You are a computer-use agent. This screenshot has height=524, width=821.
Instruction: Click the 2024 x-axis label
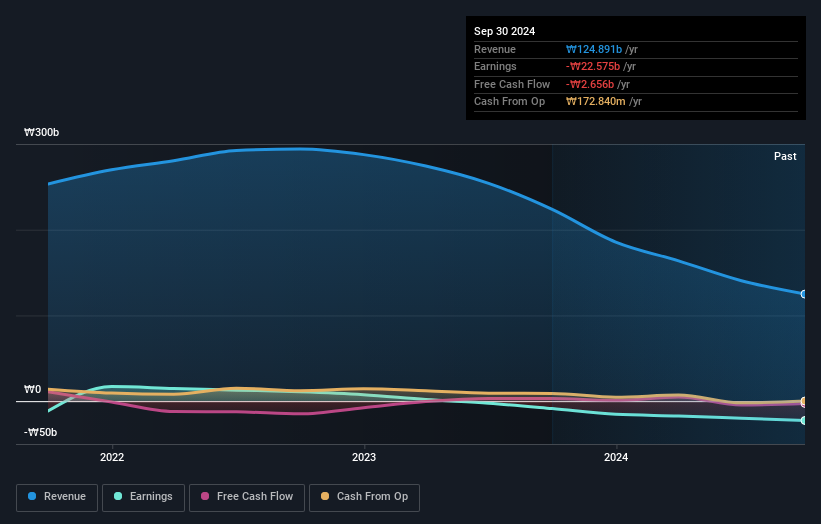point(616,457)
